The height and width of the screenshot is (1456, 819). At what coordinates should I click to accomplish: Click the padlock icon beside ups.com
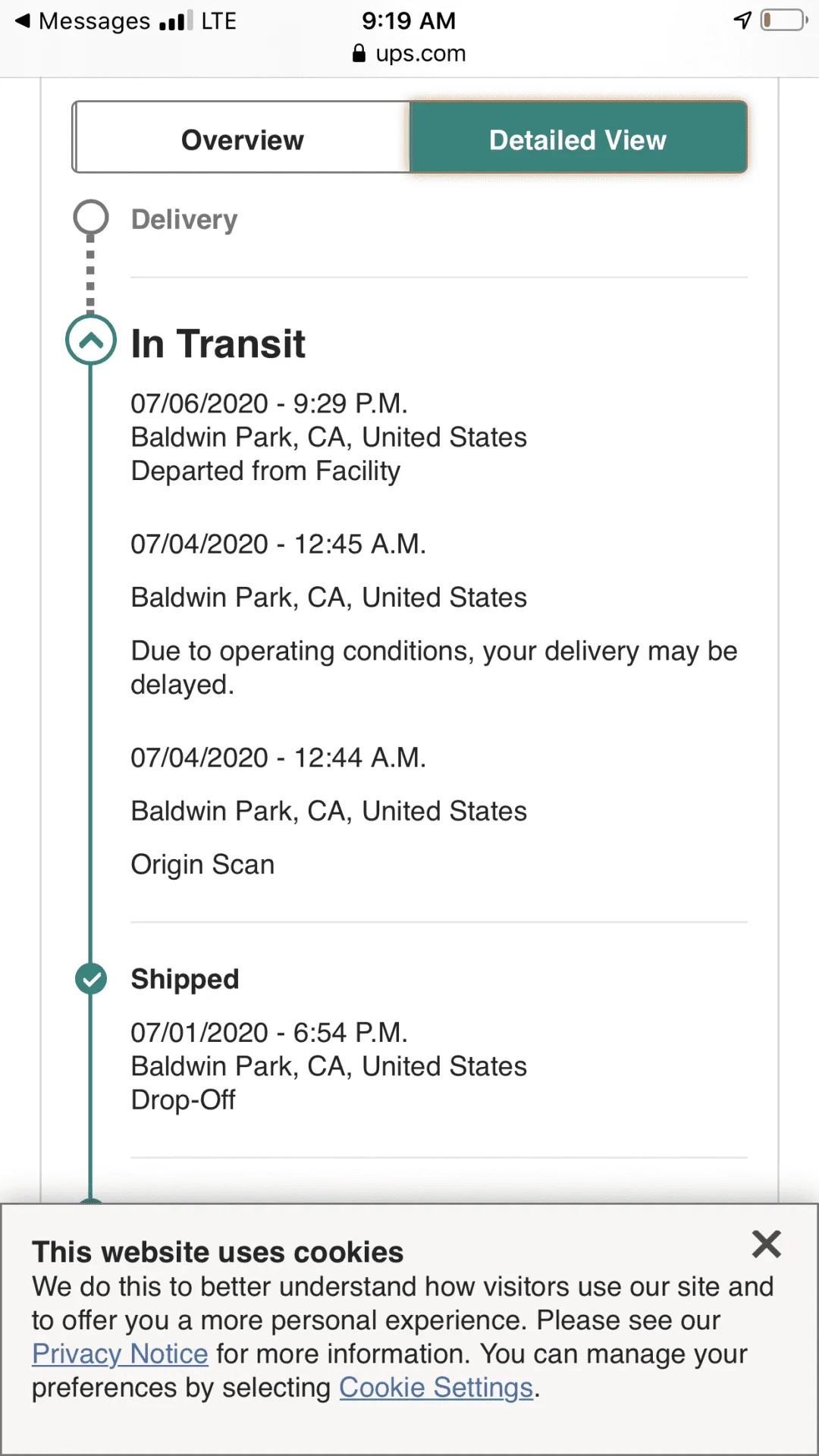(x=359, y=53)
